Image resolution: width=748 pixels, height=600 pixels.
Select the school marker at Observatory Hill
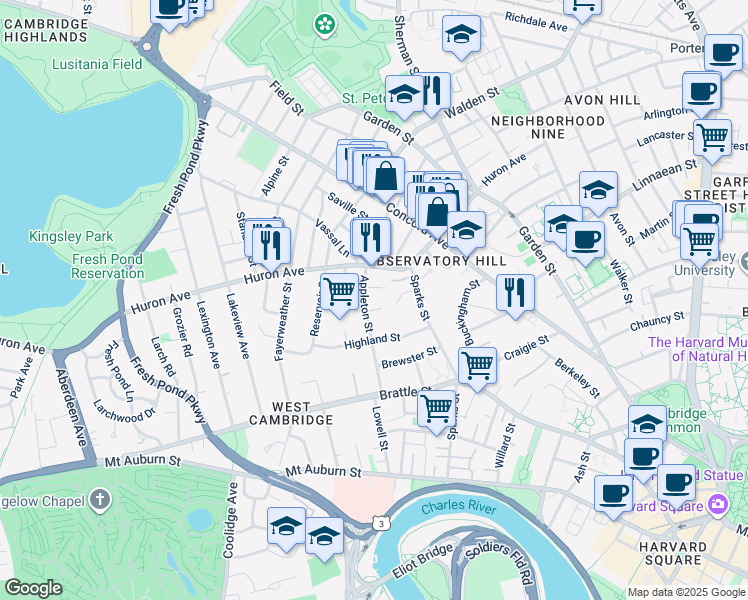(467, 230)
